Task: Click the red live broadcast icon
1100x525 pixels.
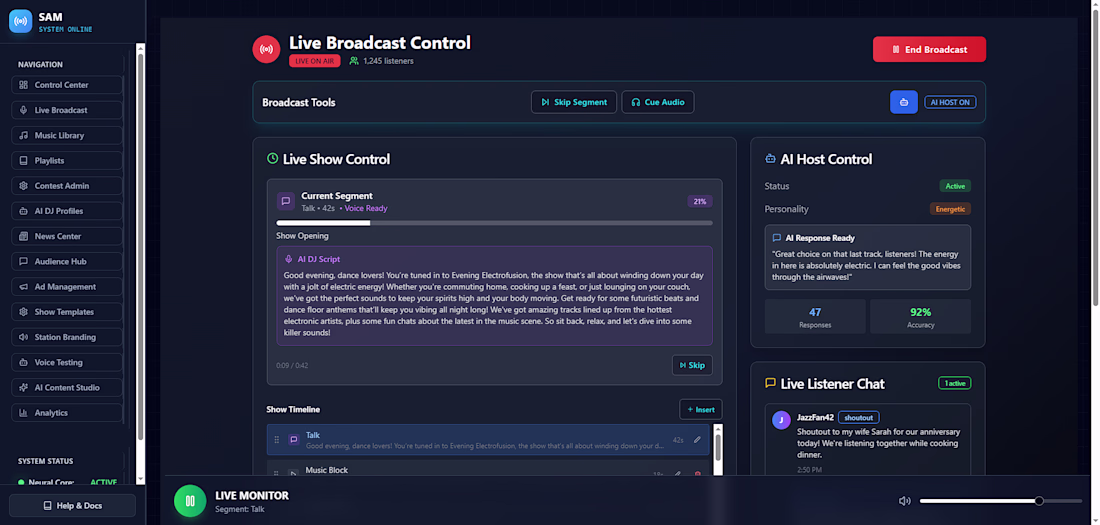Action: (x=266, y=49)
